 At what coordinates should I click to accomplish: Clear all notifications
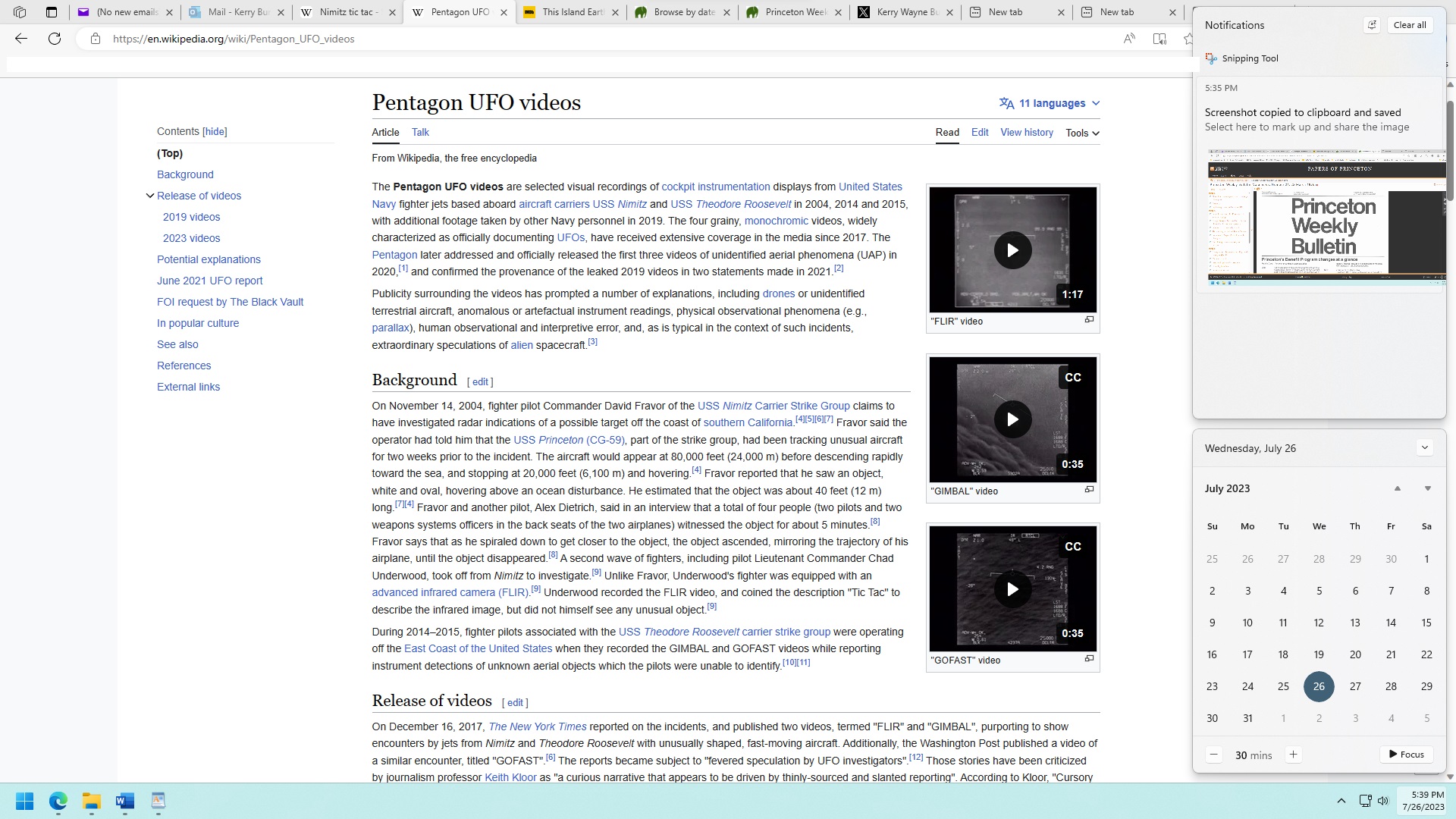click(1409, 25)
